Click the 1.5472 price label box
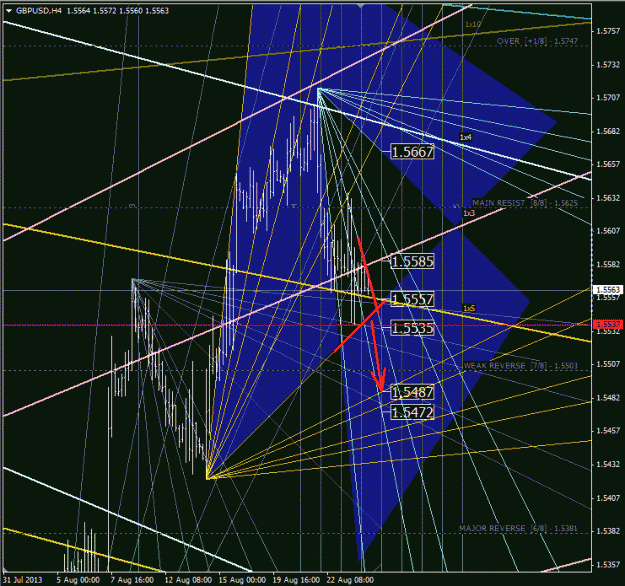The width and height of the screenshot is (625, 586). (412, 412)
